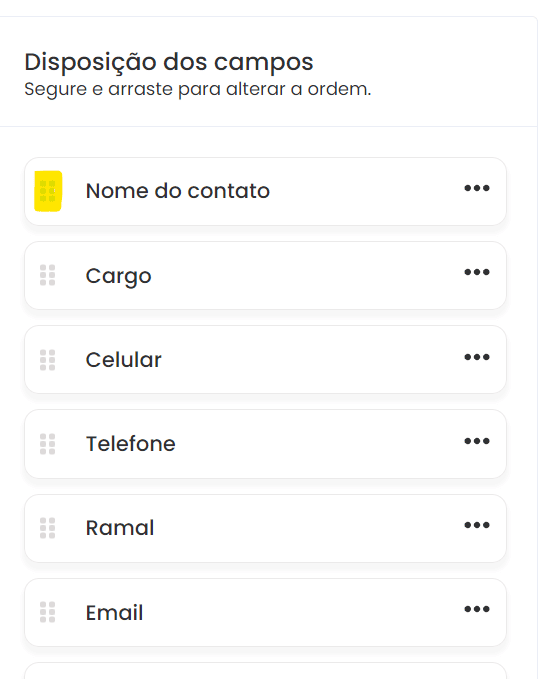Open the ellipsis menu on the Telefone row
This screenshot has width=560, height=679.
coord(477,441)
